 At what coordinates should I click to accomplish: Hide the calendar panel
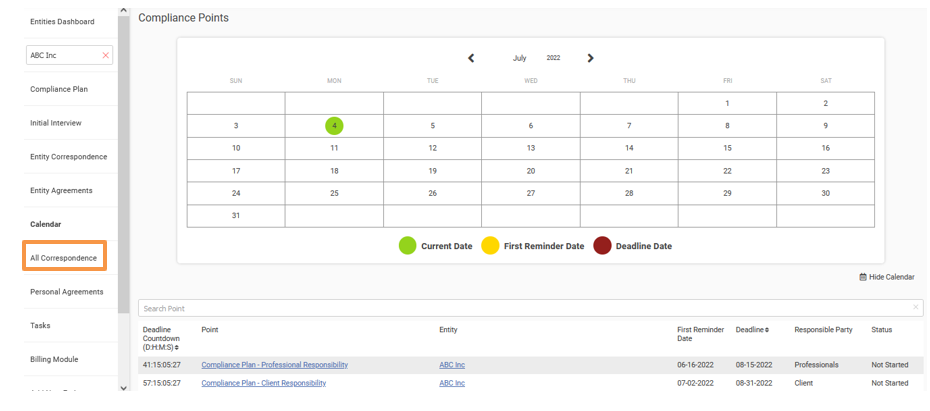886,277
